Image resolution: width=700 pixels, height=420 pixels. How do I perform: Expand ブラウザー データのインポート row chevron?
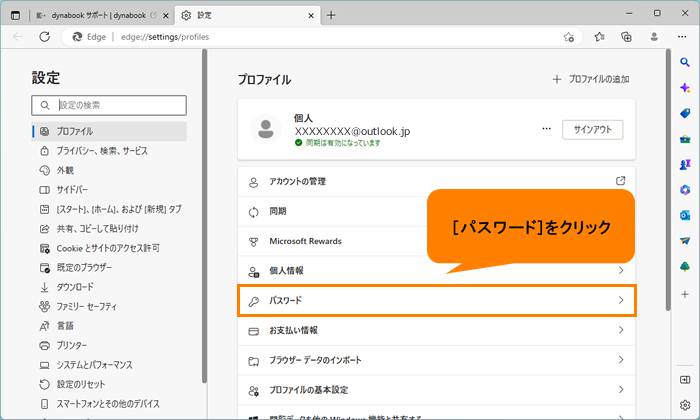pyautogui.click(x=621, y=360)
